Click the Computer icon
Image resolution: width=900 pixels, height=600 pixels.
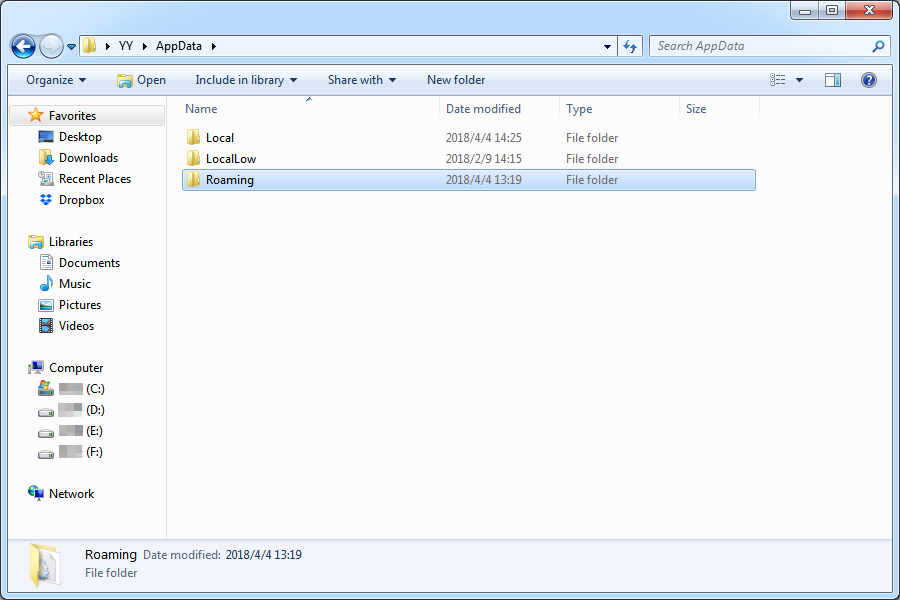(36, 367)
